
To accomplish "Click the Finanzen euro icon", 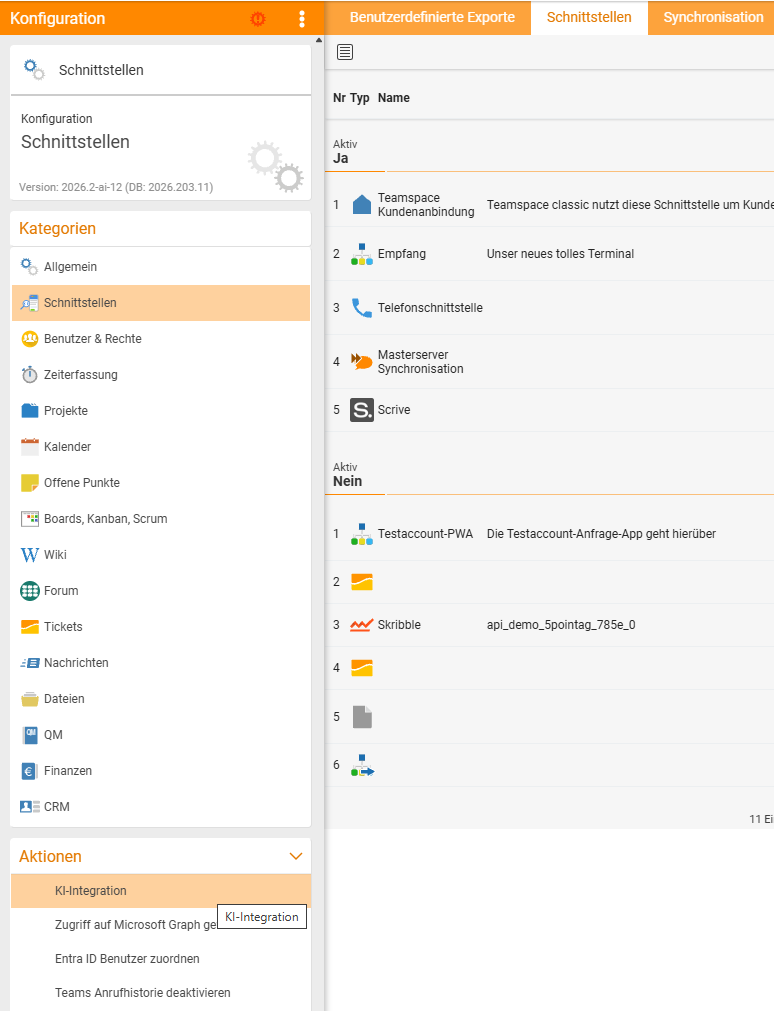I will point(29,771).
